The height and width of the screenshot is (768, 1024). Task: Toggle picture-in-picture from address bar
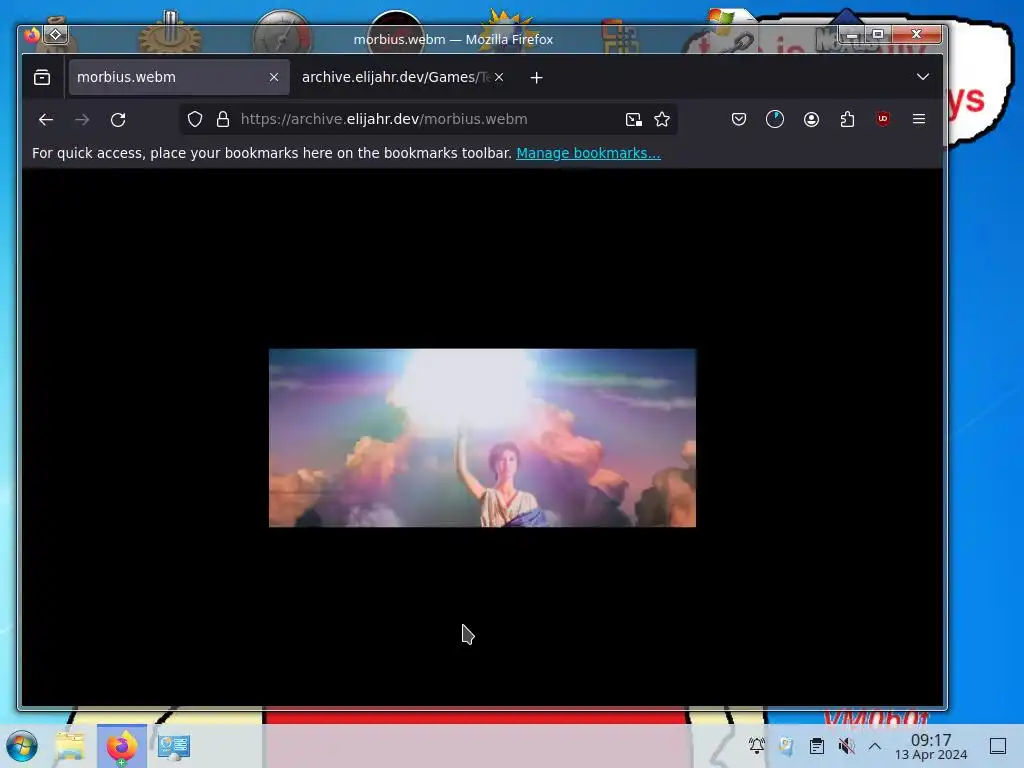pyautogui.click(x=633, y=119)
